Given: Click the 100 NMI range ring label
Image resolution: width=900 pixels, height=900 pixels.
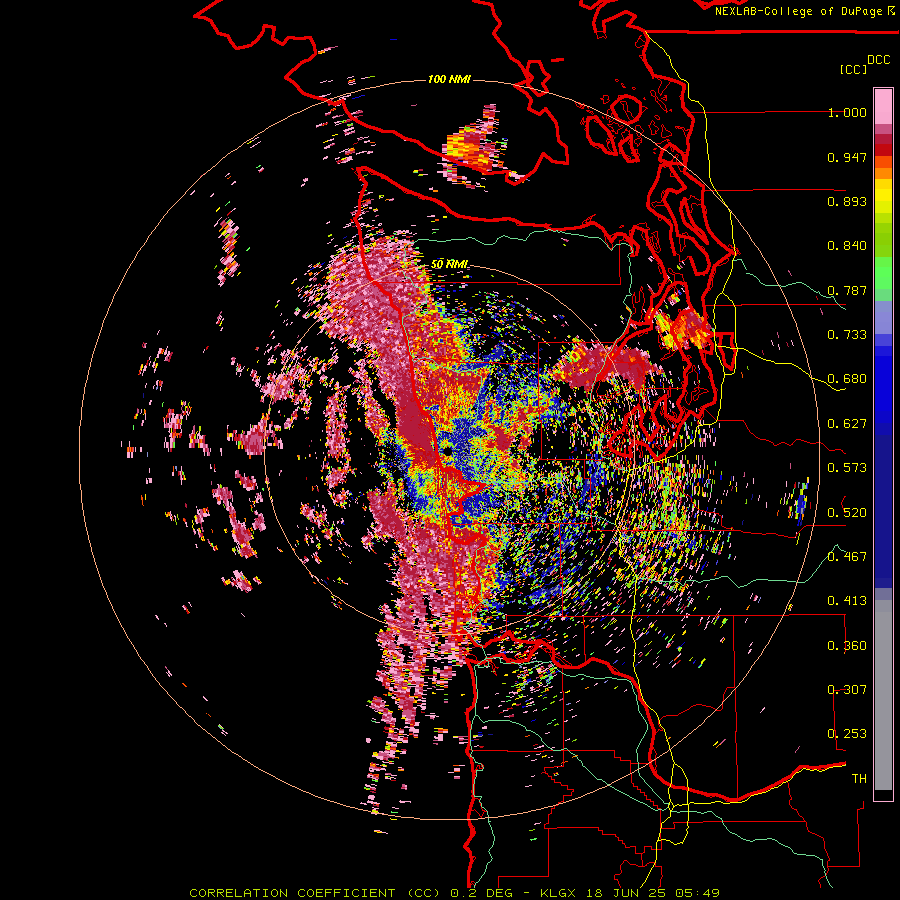Looking at the screenshot, I should [x=449, y=79].
